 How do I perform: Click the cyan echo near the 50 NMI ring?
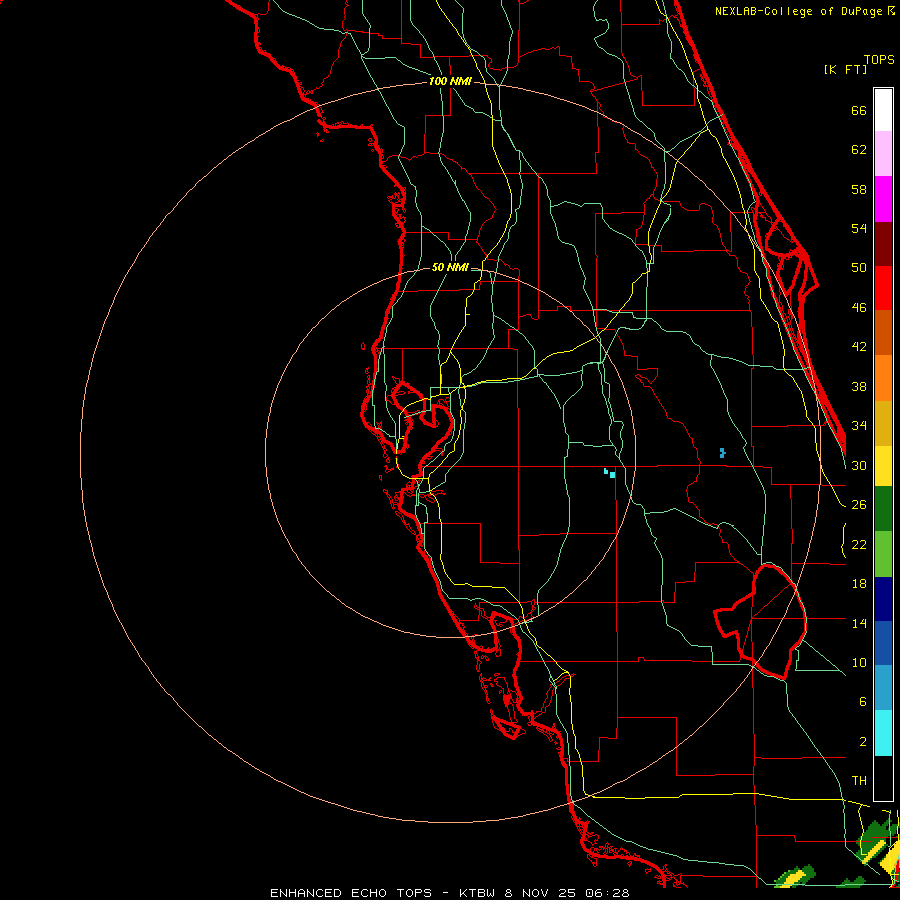(x=610, y=474)
